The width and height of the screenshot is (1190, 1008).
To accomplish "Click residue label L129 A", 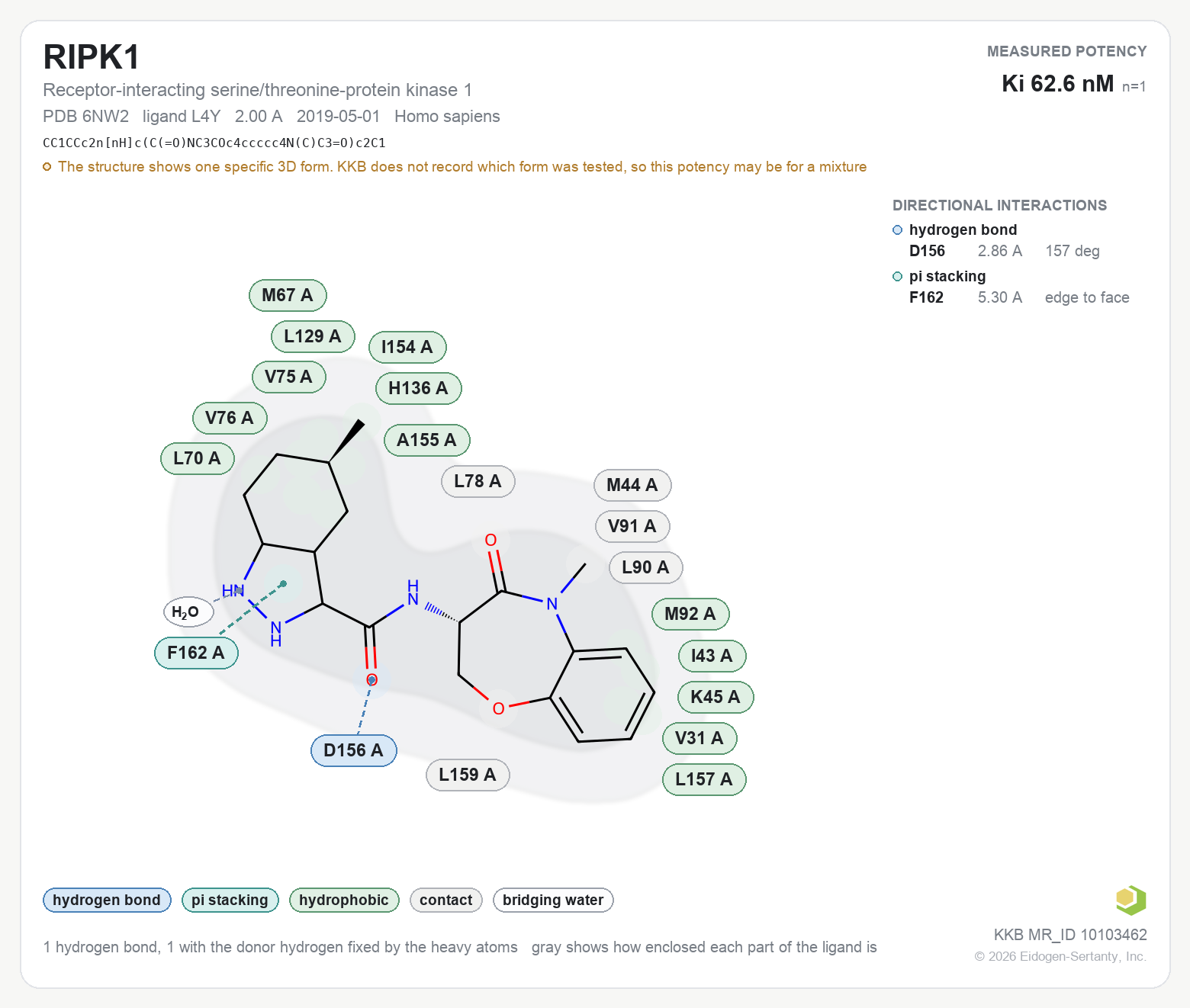I will (313, 336).
